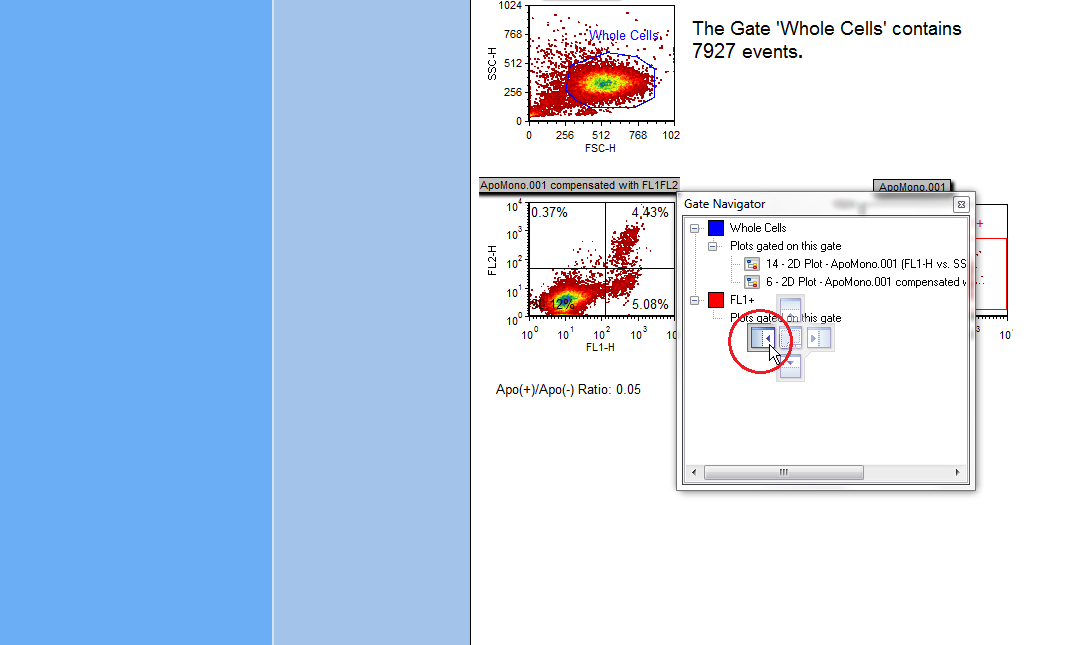
Task: Collapse the Whole Cells gate node
Action: pyautogui.click(x=695, y=228)
